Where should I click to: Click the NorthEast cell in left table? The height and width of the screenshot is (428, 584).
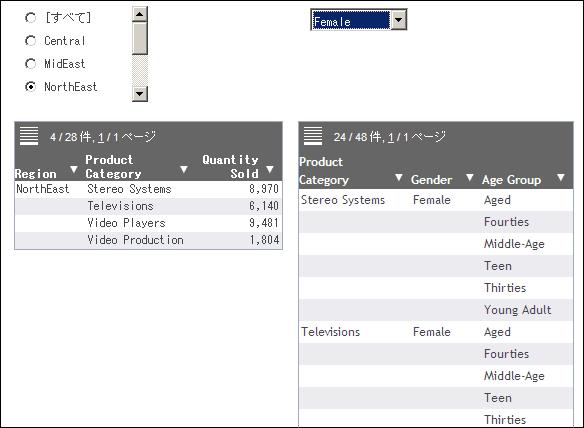click(x=42, y=189)
